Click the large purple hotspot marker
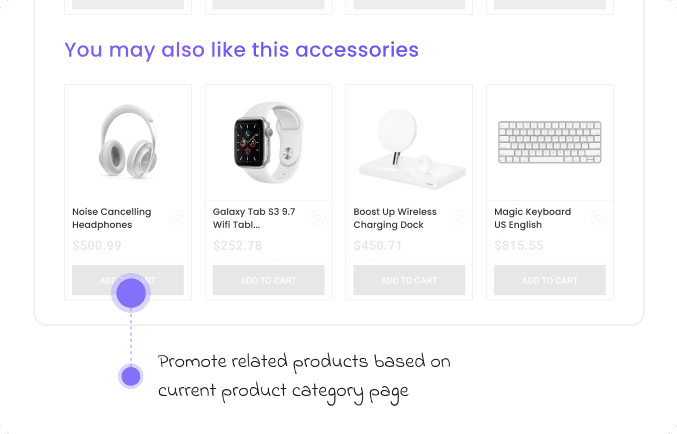Screen dimensions: 677x434 pos(132,293)
